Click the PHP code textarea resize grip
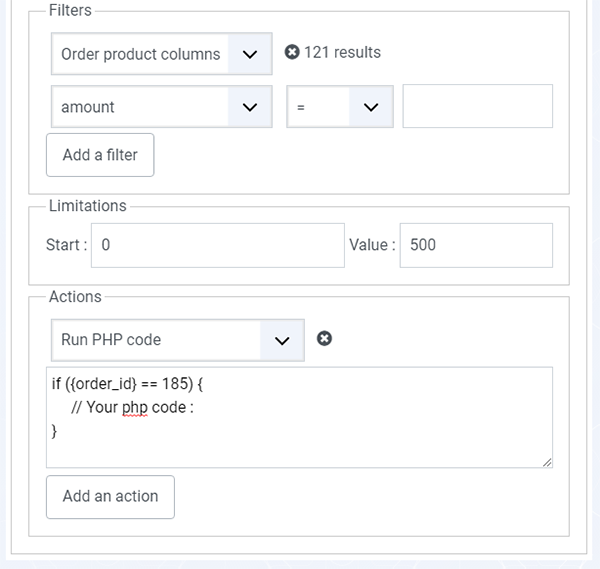This screenshot has height=569, width=600. tap(547, 462)
